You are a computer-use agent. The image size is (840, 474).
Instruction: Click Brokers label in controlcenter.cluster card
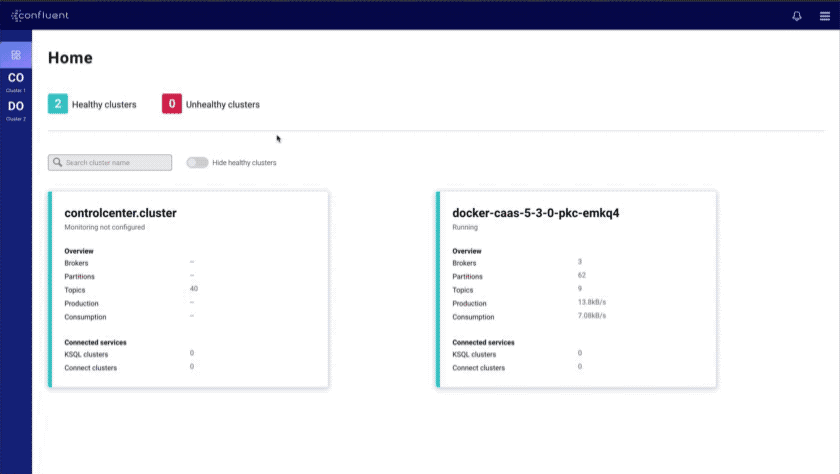pyautogui.click(x=76, y=263)
